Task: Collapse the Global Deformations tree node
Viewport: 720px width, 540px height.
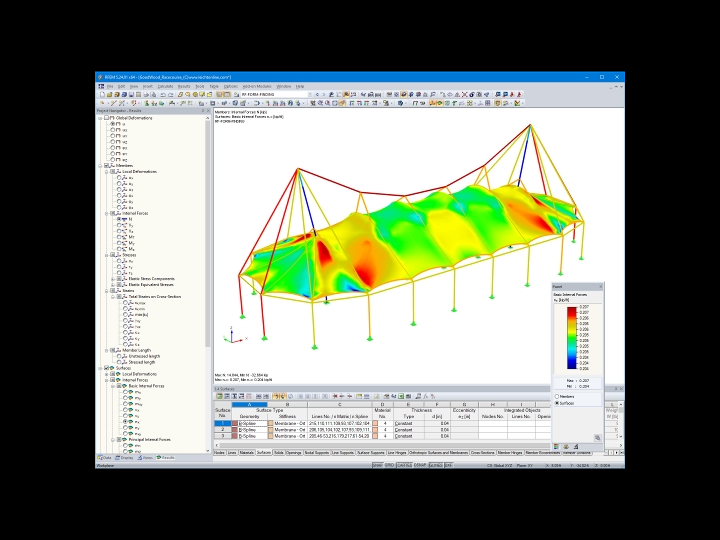Action: pyautogui.click(x=100, y=118)
